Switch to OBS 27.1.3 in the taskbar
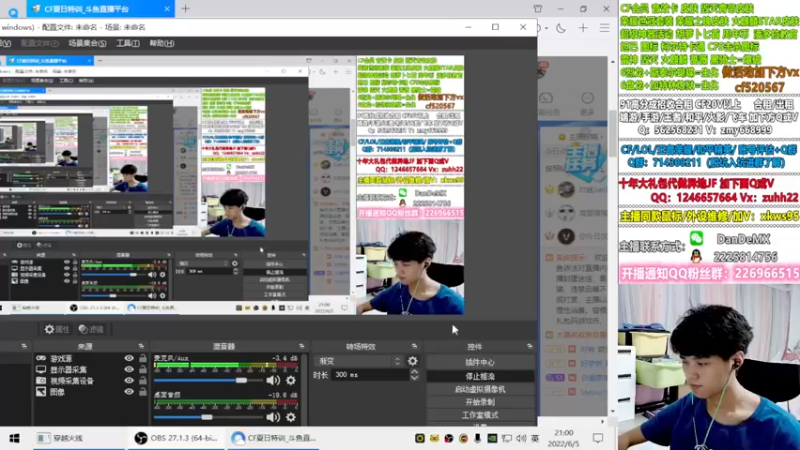Image resolution: width=800 pixels, height=450 pixels. click(176, 438)
